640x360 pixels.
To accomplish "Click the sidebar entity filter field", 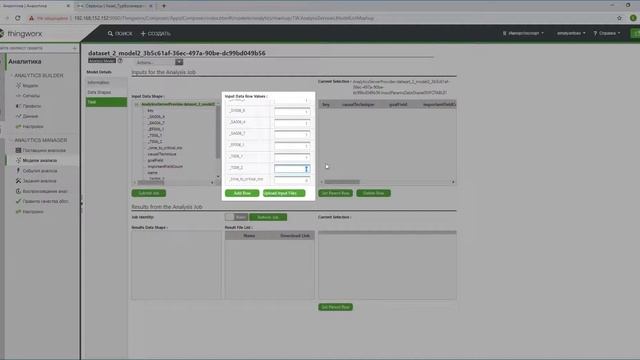I will 36,48.
